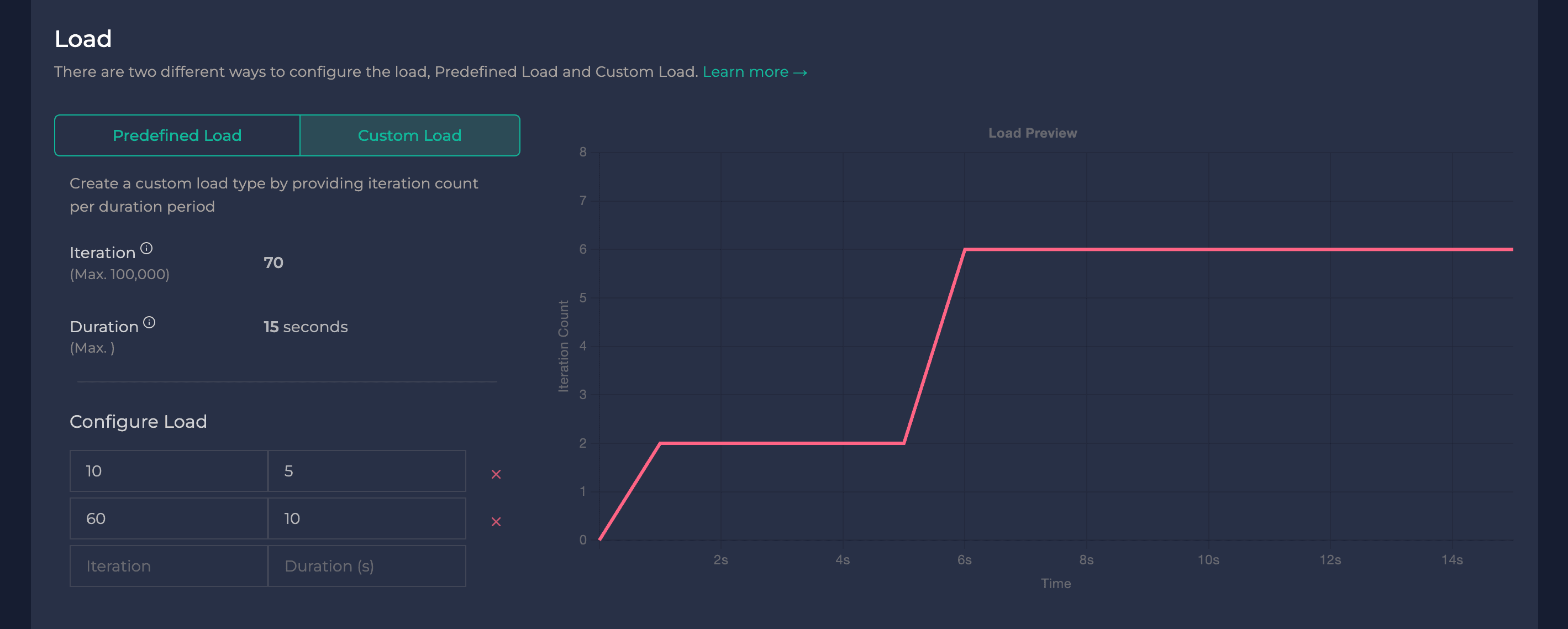Click the empty Duration (s) input field
The width and height of the screenshot is (1568, 629).
[x=366, y=565]
